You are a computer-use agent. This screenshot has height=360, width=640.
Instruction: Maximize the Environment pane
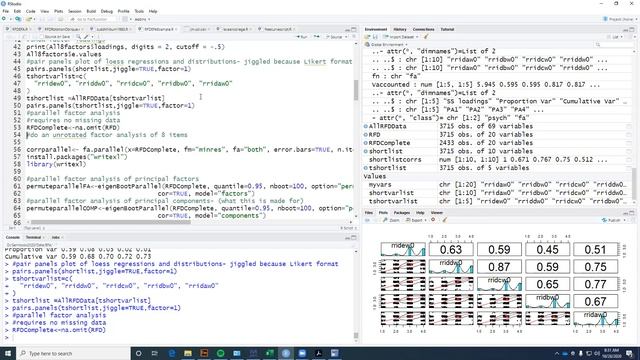point(633,29)
